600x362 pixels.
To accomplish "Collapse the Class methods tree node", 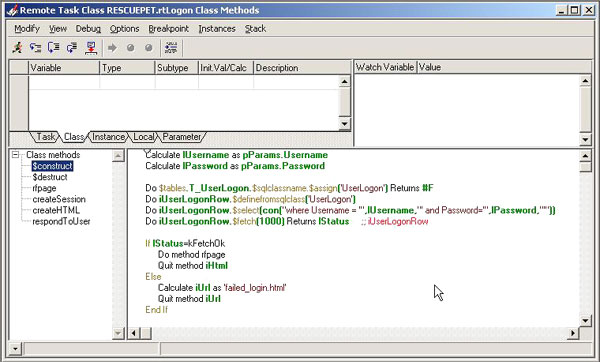I will pyautogui.click(x=15, y=155).
